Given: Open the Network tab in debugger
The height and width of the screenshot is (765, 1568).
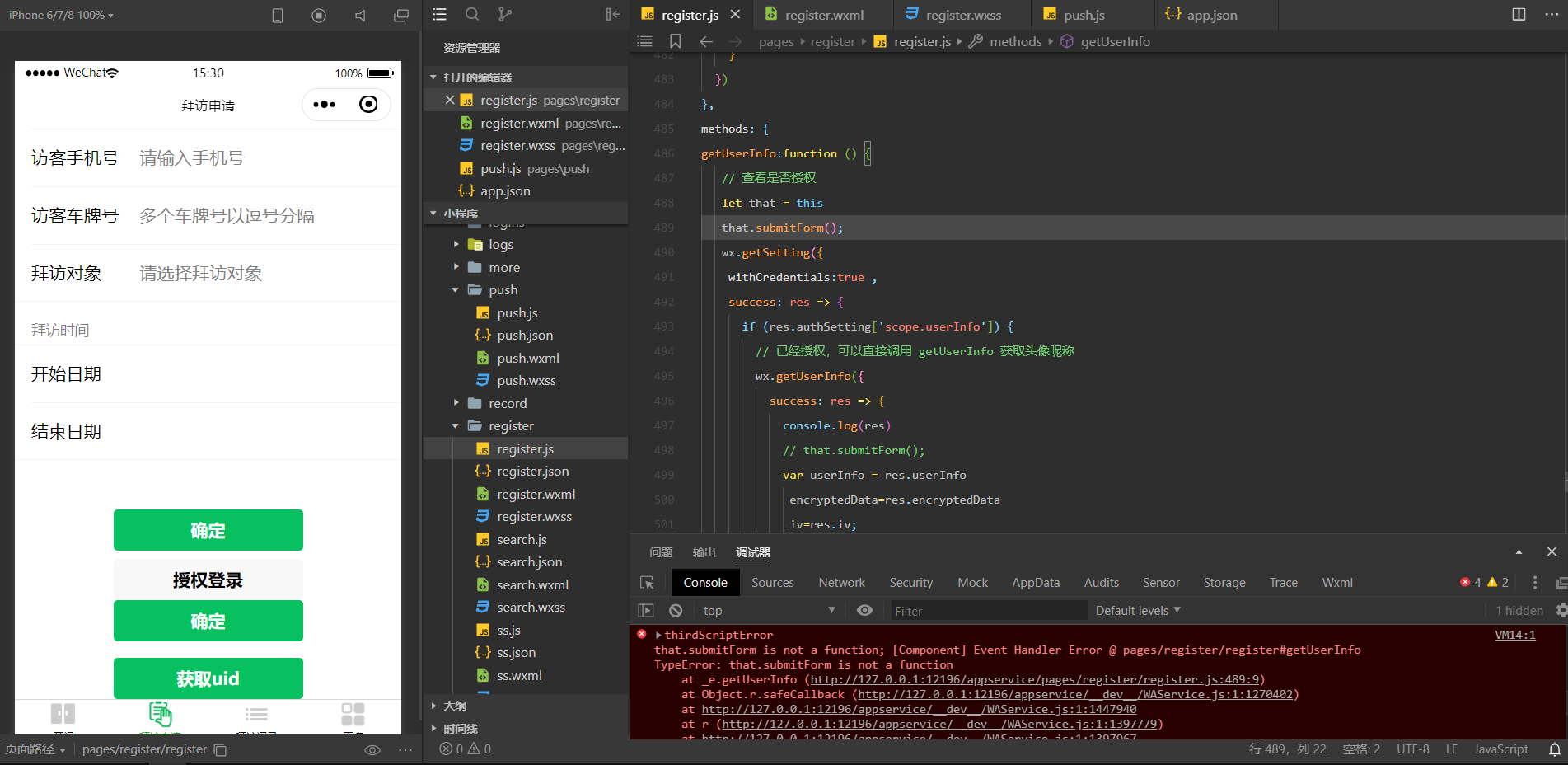Looking at the screenshot, I should (841, 583).
